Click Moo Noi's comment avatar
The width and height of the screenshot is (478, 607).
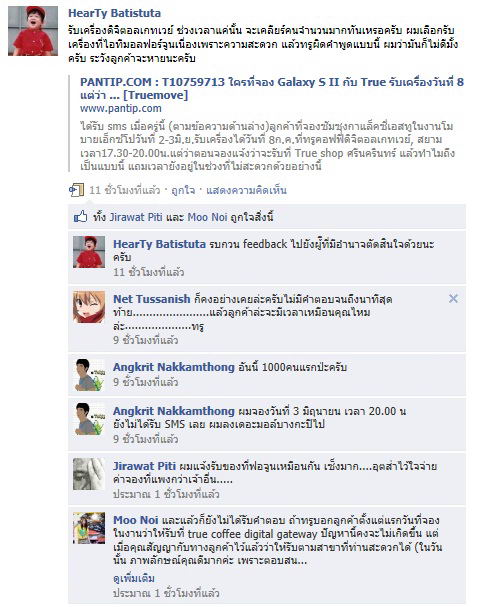pos(89,528)
